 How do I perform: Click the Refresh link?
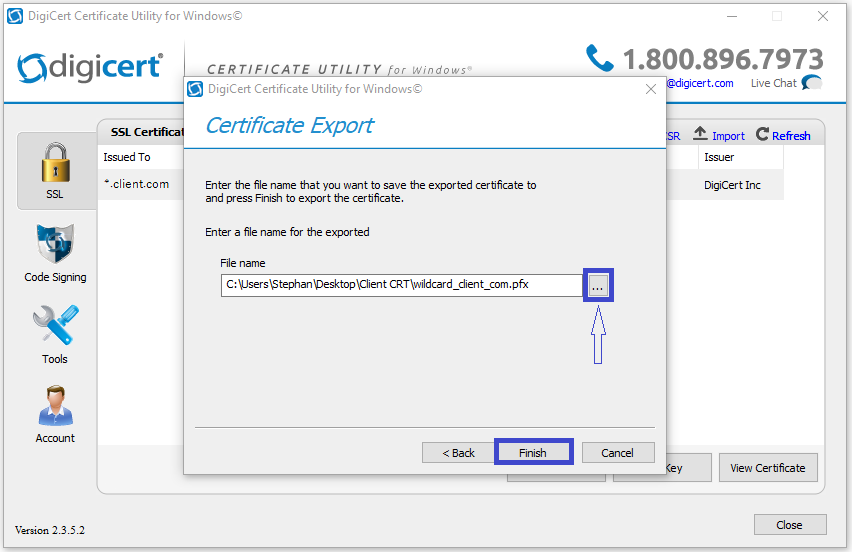pyautogui.click(x=791, y=136)
